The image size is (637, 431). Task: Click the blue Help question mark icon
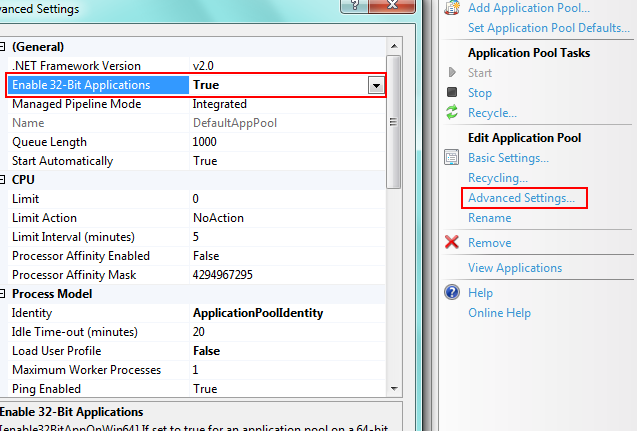(x=452, y=292)
